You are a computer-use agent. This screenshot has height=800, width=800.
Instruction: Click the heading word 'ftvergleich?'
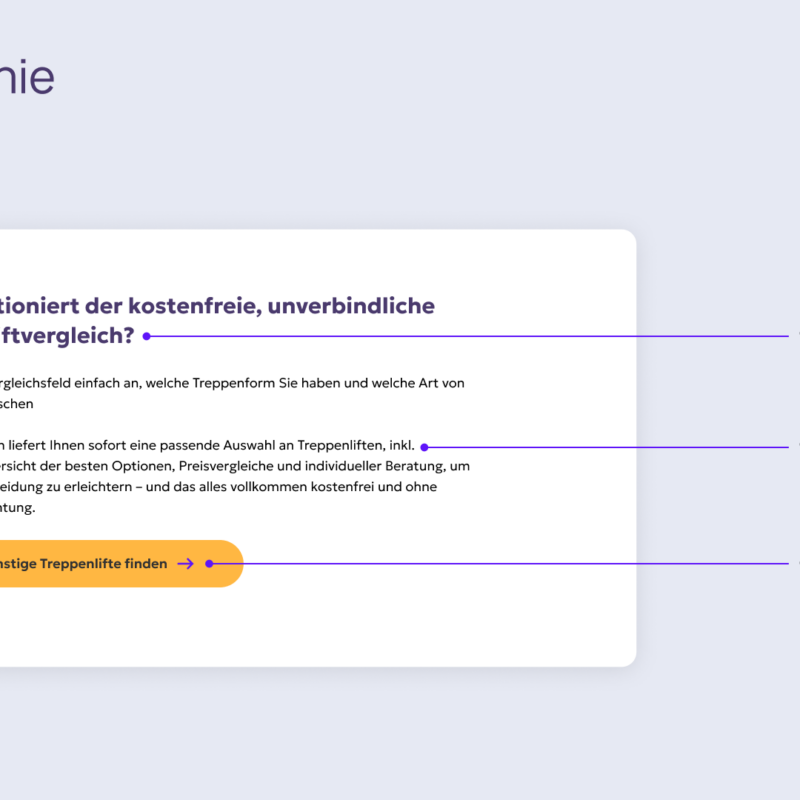click(x=67, y=336)
